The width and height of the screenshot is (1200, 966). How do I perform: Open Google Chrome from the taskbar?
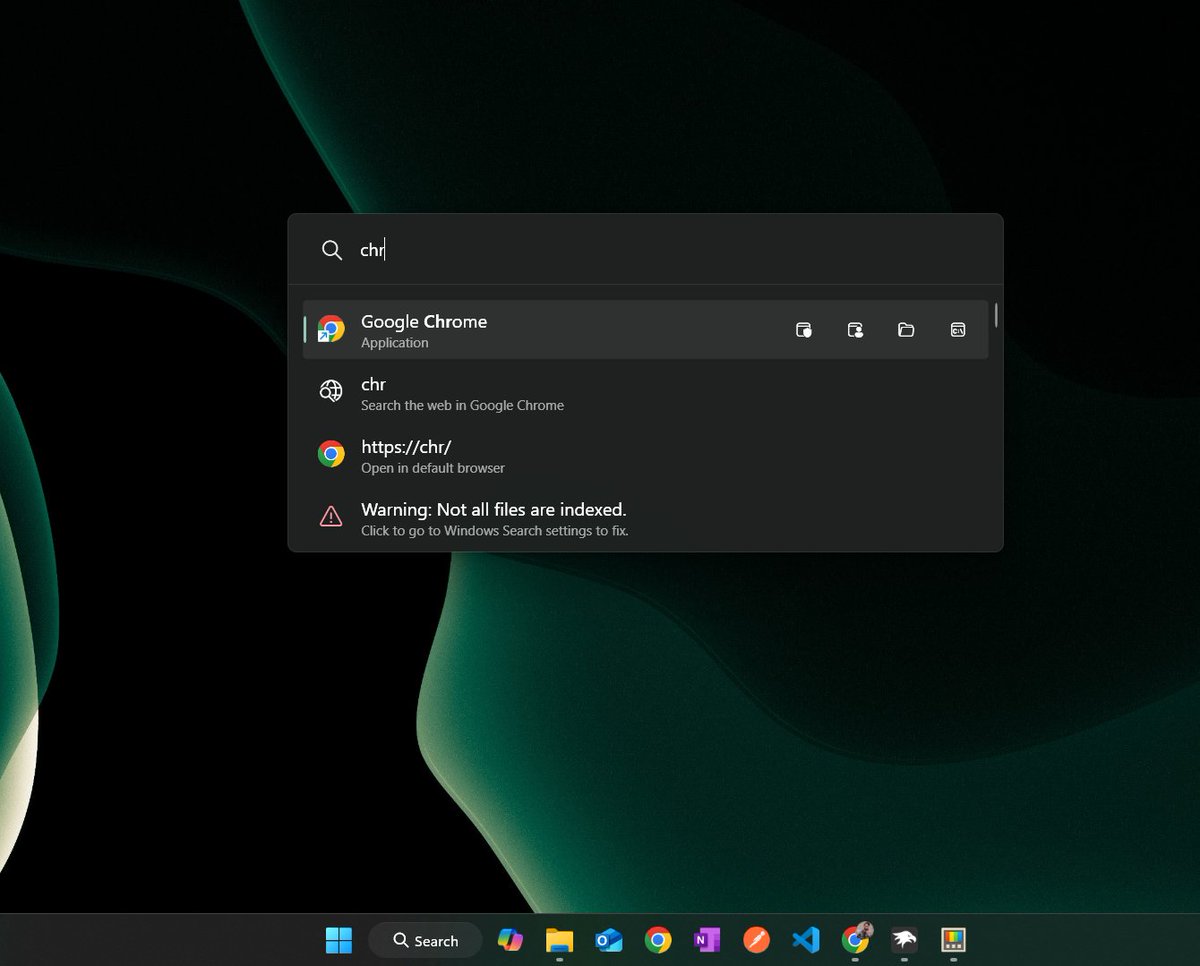point(657,940)
